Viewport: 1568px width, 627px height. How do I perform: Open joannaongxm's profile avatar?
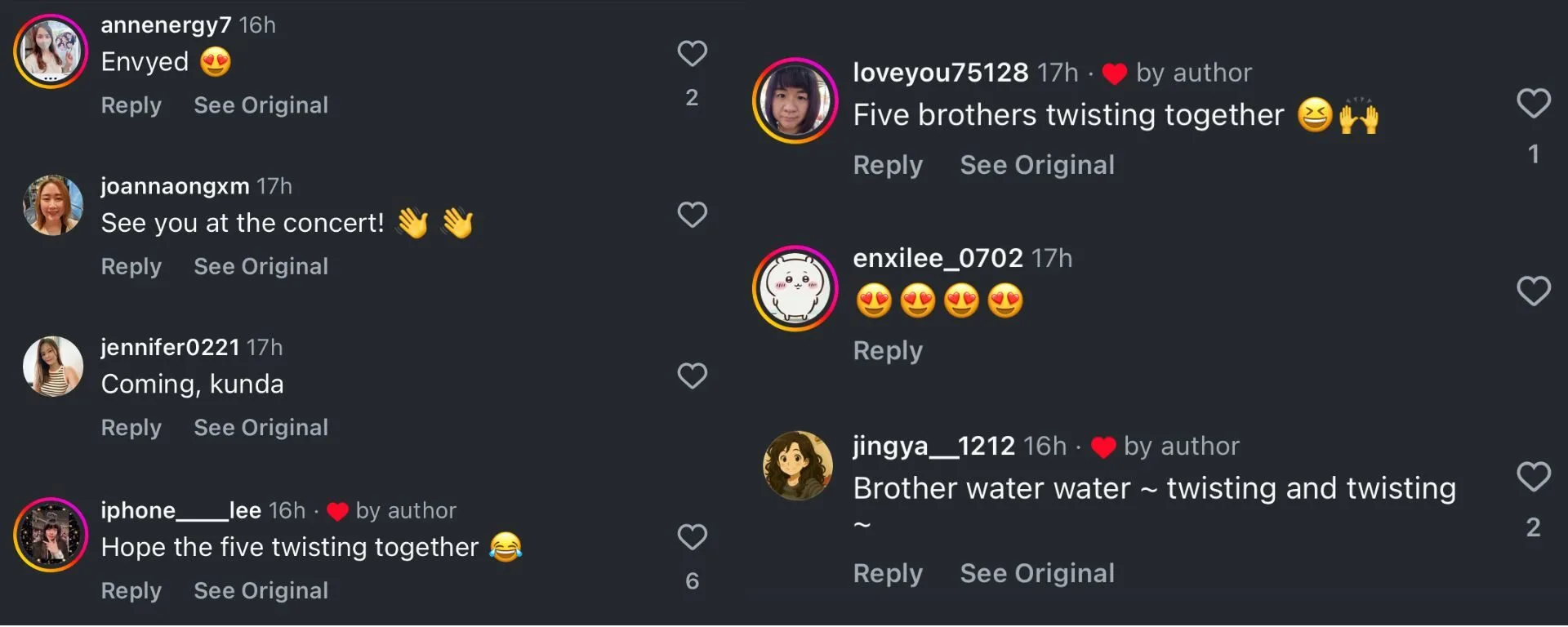click(x=53, y=206)
